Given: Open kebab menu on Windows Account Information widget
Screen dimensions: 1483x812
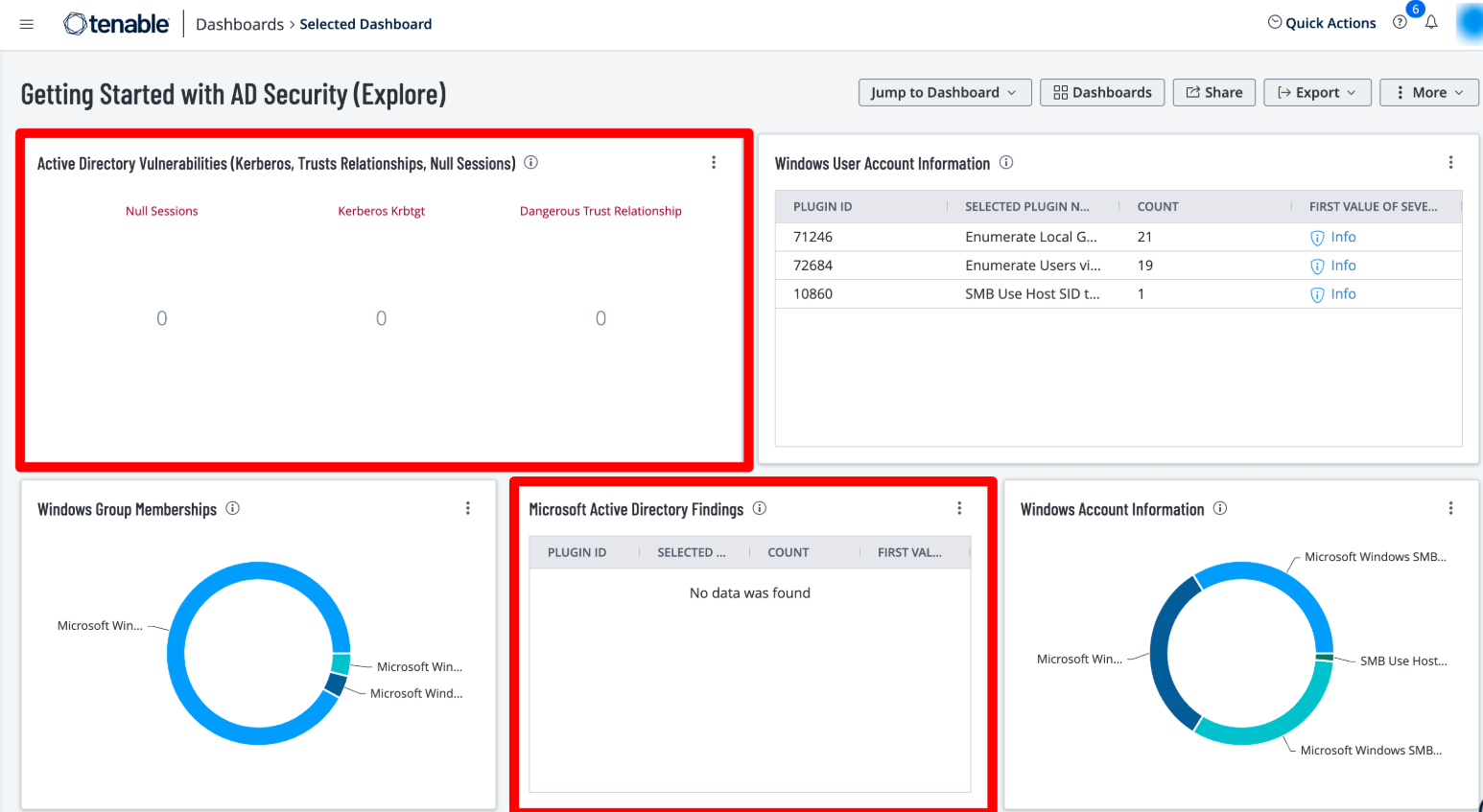Looking at the screenshot, I should 1450,509.
